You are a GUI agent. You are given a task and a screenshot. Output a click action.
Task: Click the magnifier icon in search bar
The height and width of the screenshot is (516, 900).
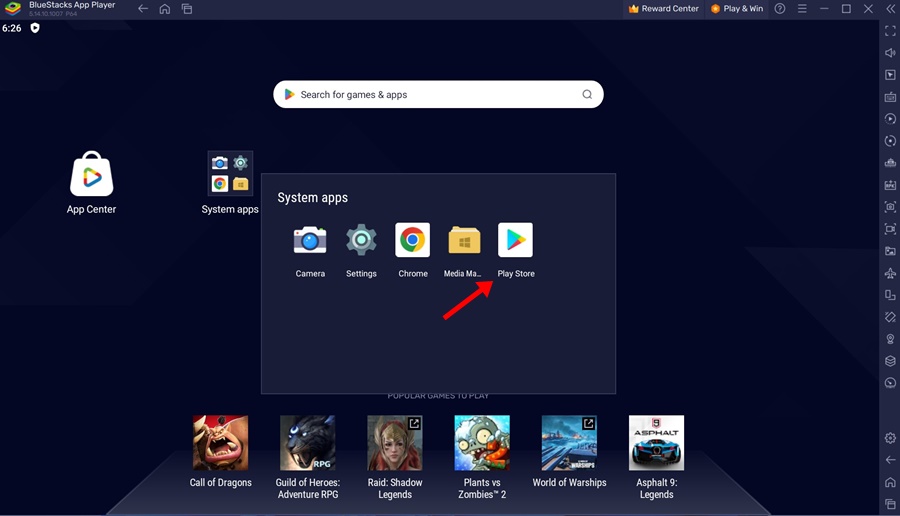coord(587,94)
